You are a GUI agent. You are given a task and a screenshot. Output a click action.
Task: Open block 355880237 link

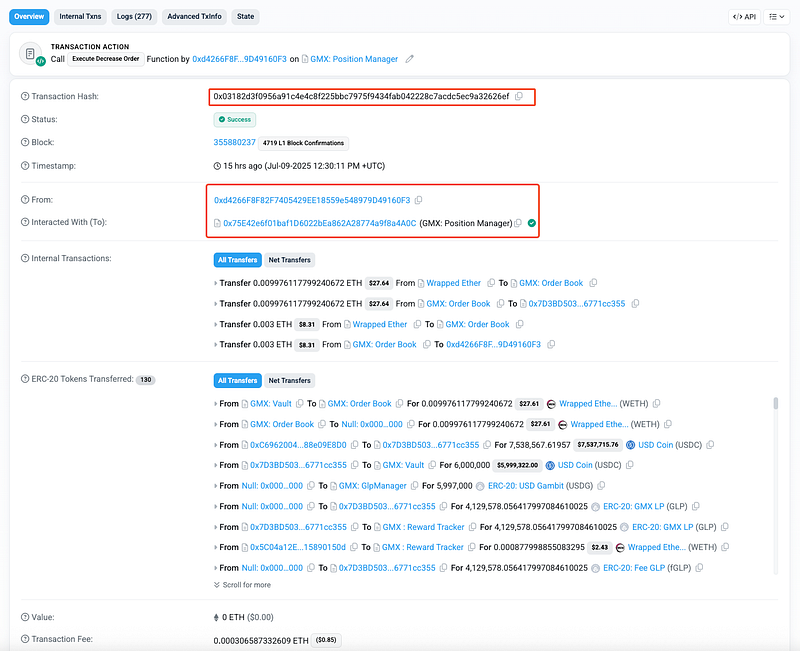234,143
